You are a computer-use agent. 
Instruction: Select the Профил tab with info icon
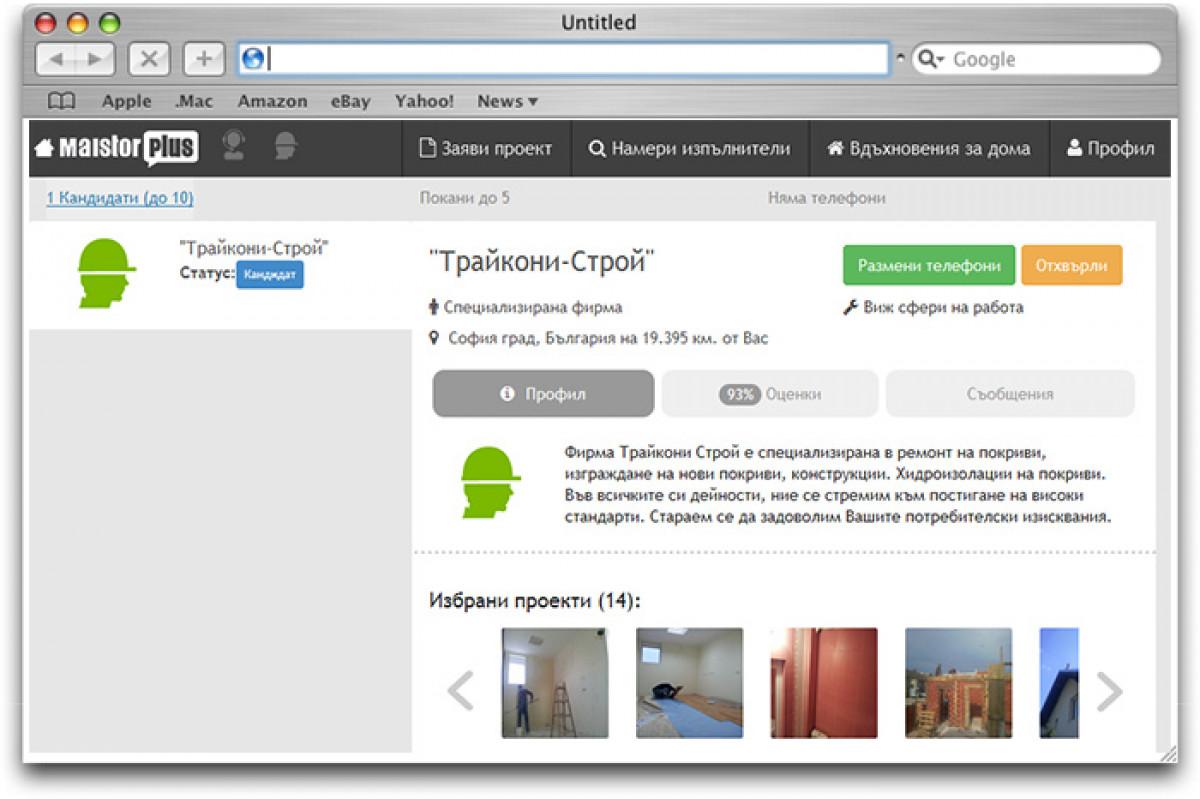click(x=543, y=394)
